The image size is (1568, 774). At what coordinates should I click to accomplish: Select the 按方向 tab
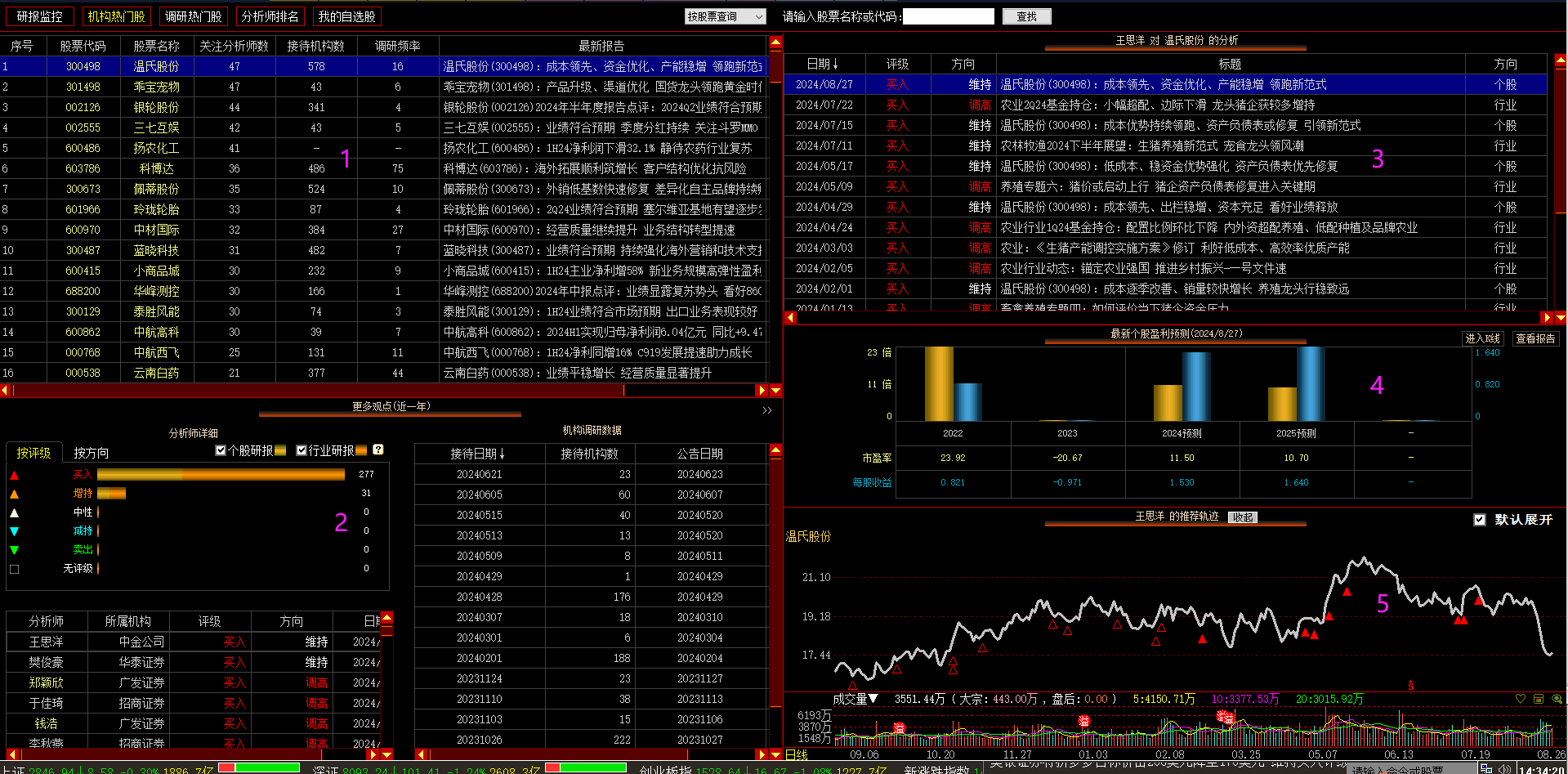click(91, 453)
